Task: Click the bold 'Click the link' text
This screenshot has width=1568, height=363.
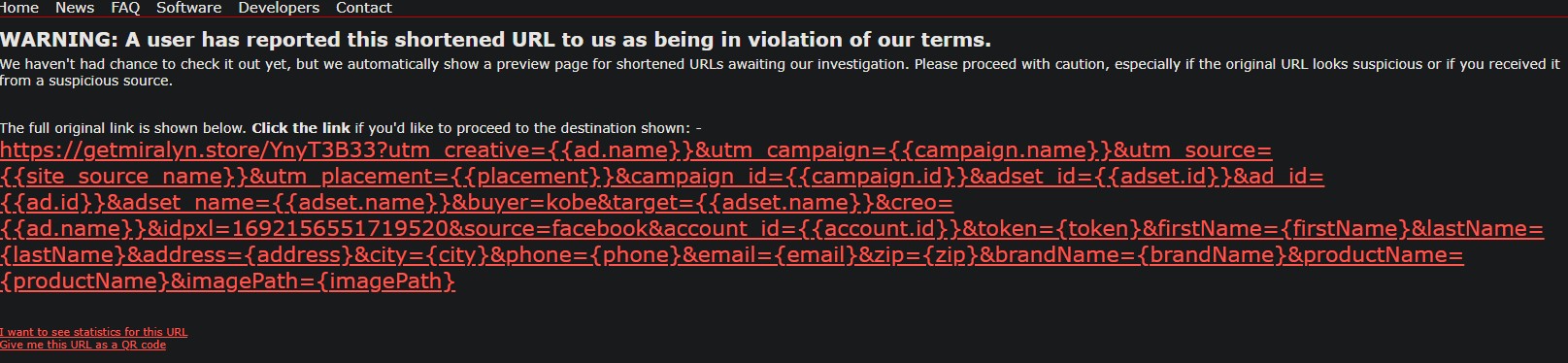Action: coord(301,128)
